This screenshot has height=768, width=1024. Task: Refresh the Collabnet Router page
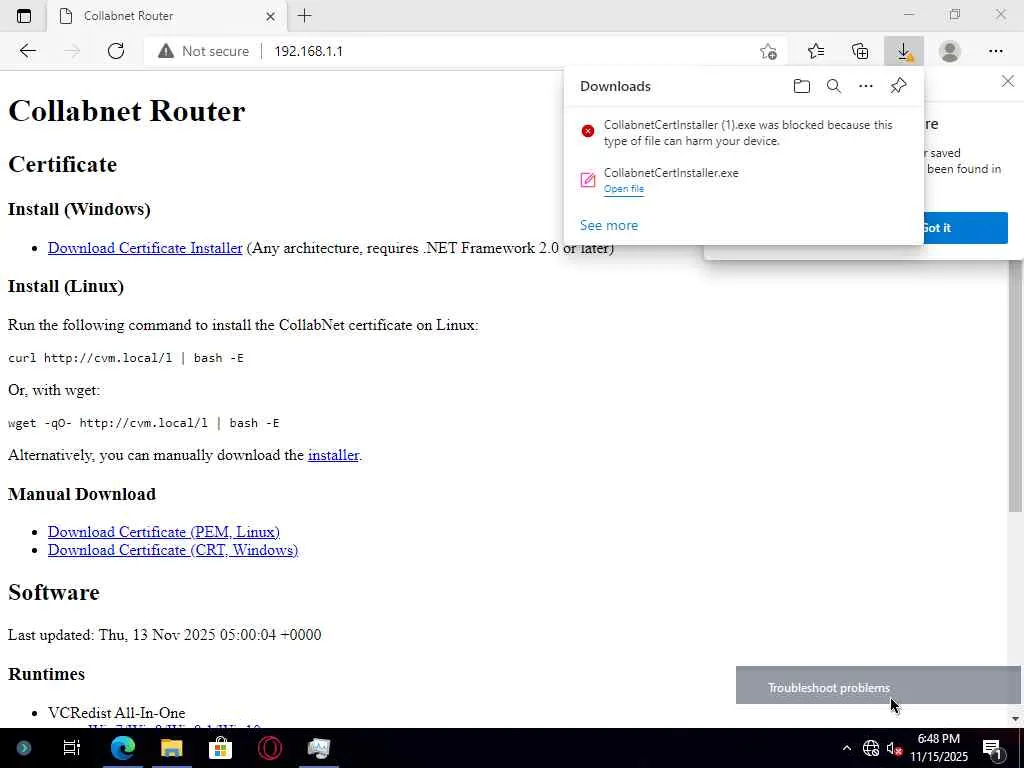[116, 51]
